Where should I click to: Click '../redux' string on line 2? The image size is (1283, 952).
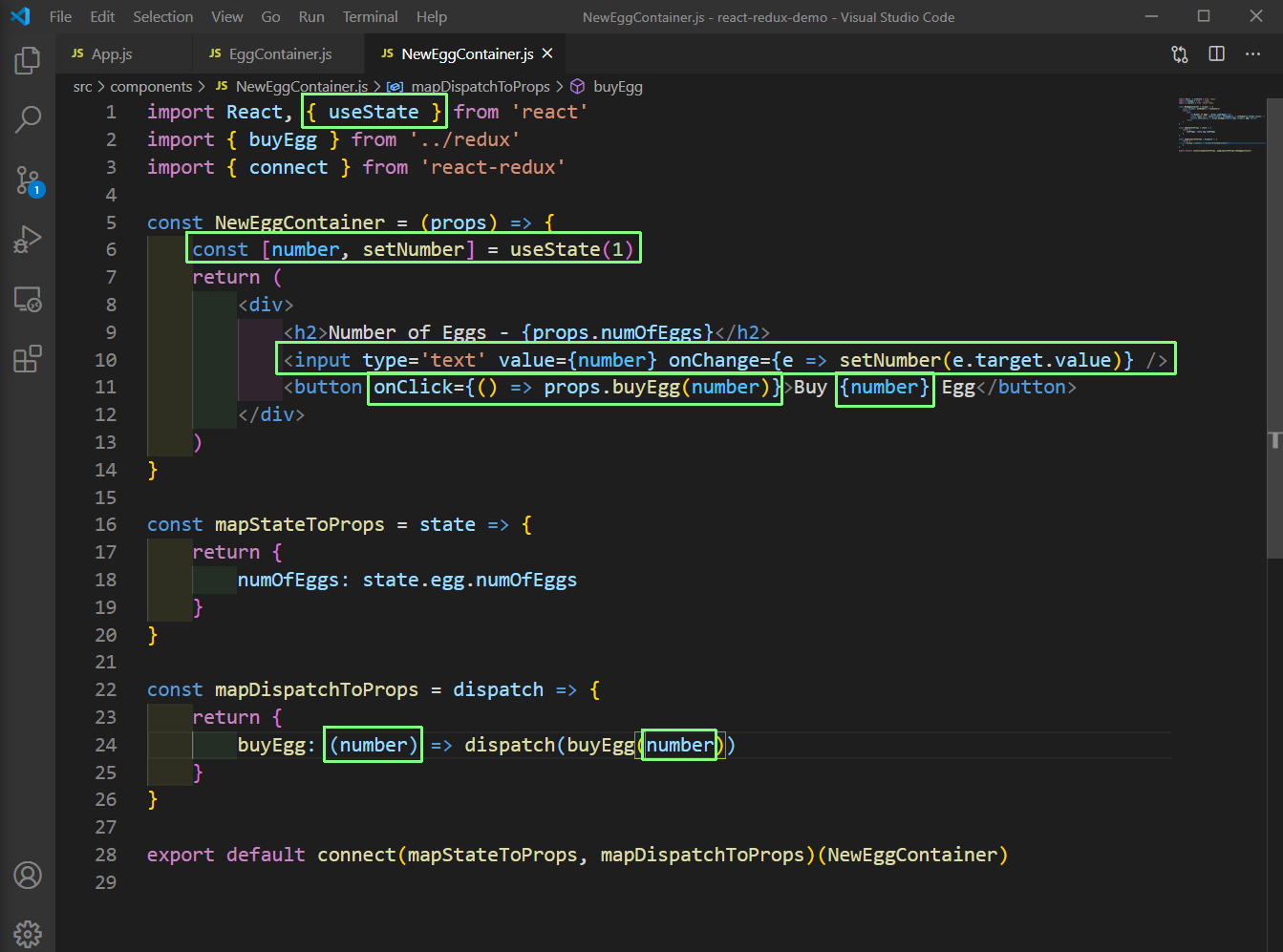tap(464, 139)
